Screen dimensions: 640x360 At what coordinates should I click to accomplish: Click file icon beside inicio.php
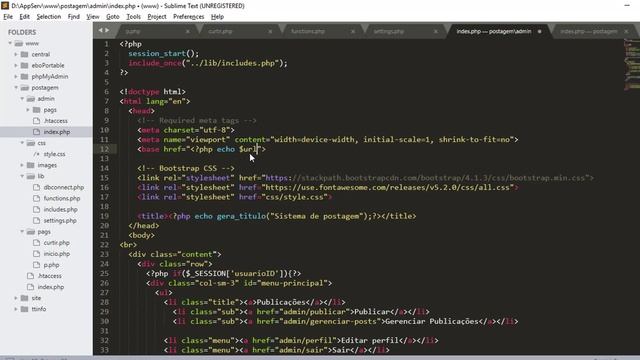pos(37,254)
